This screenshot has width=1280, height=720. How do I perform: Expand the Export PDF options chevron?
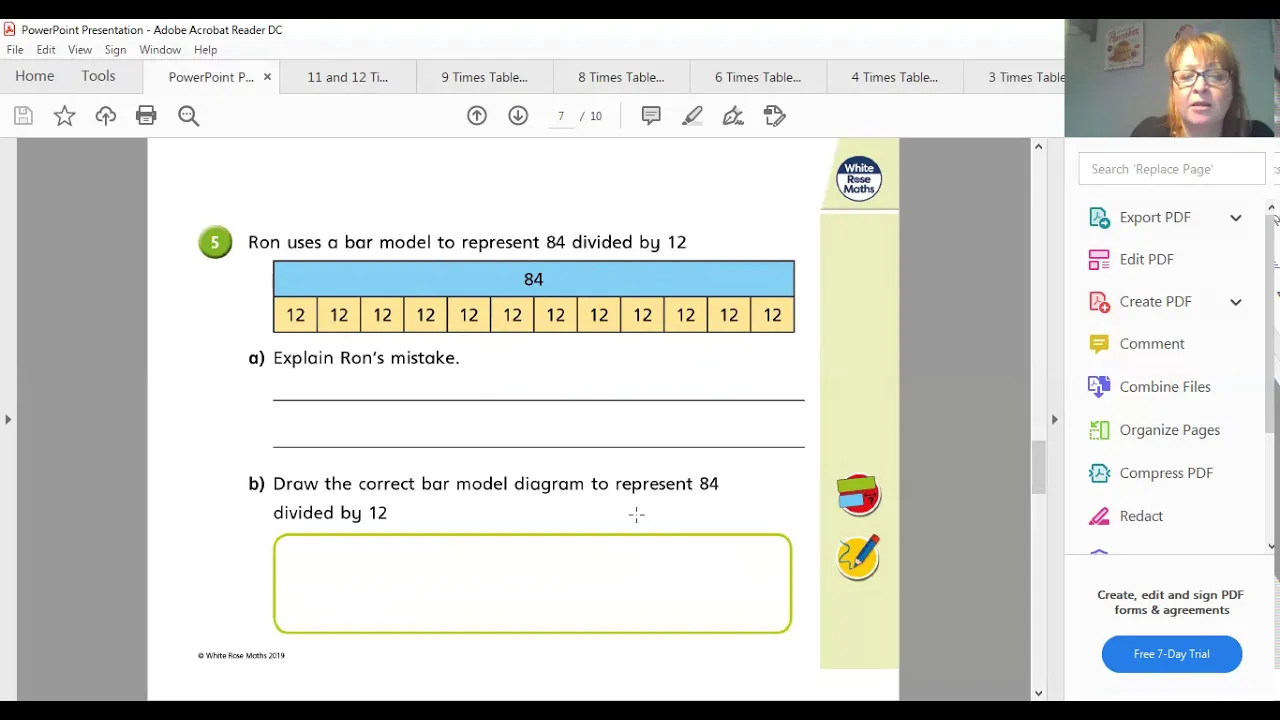[1236, 217]
